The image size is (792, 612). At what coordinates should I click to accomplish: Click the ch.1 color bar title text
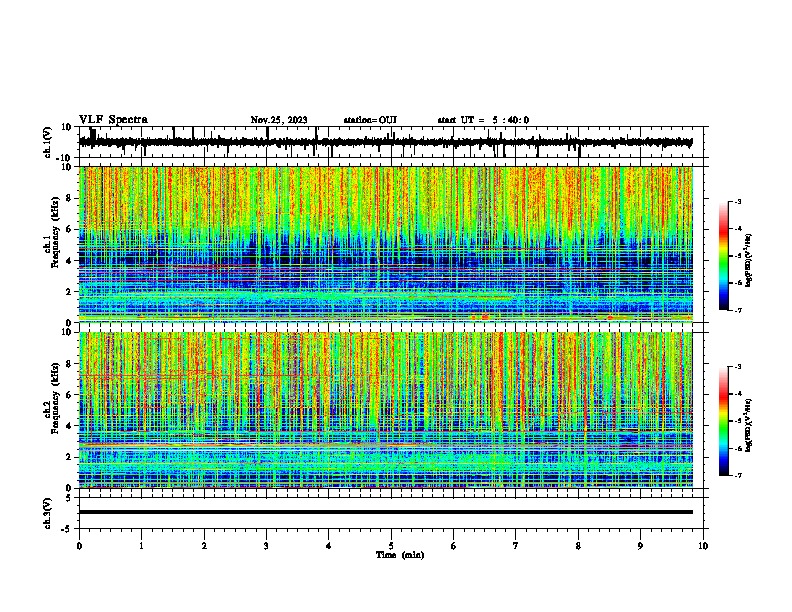click(x=749, y=261)
